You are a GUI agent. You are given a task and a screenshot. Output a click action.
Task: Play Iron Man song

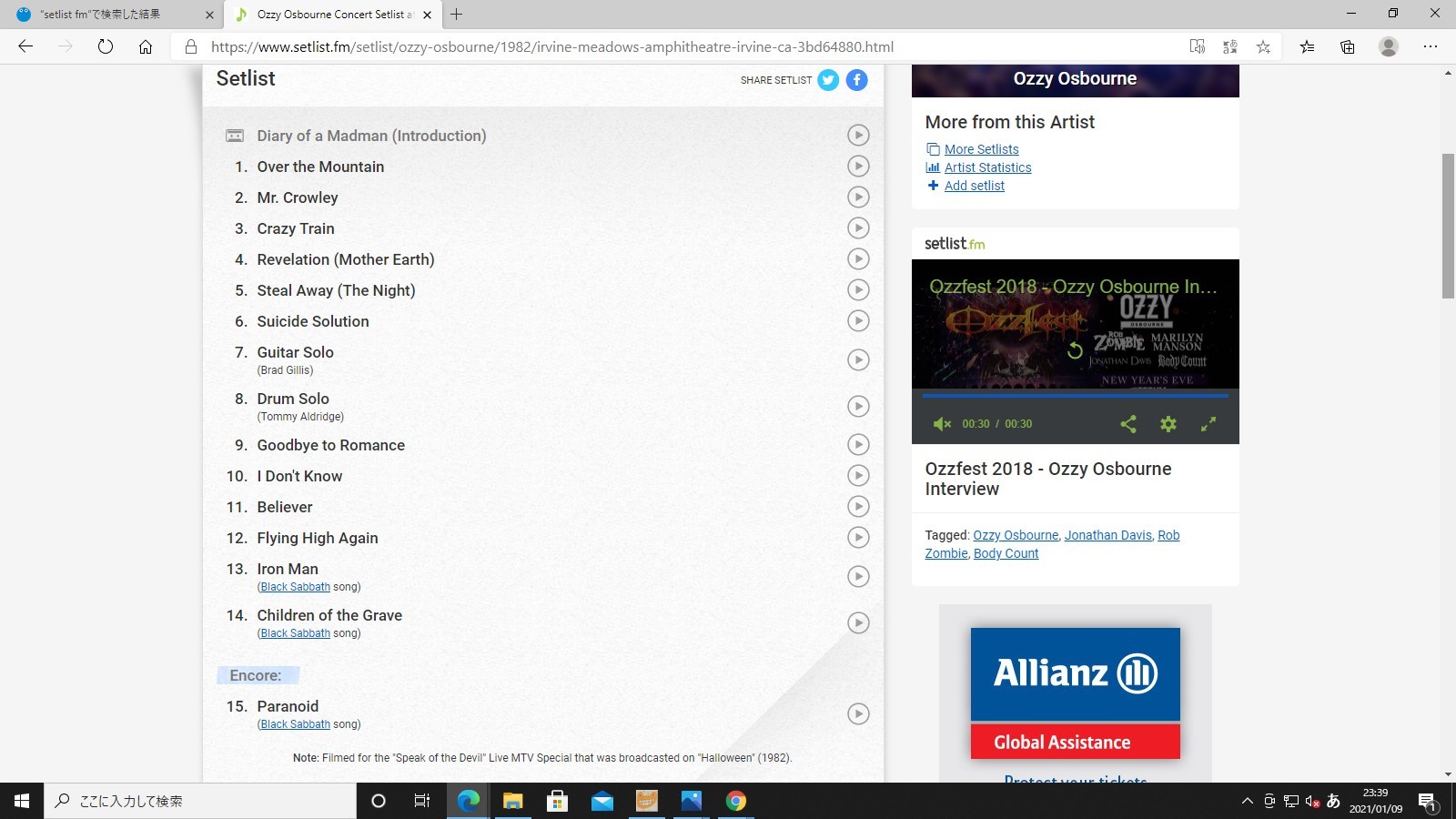[858, 577]
